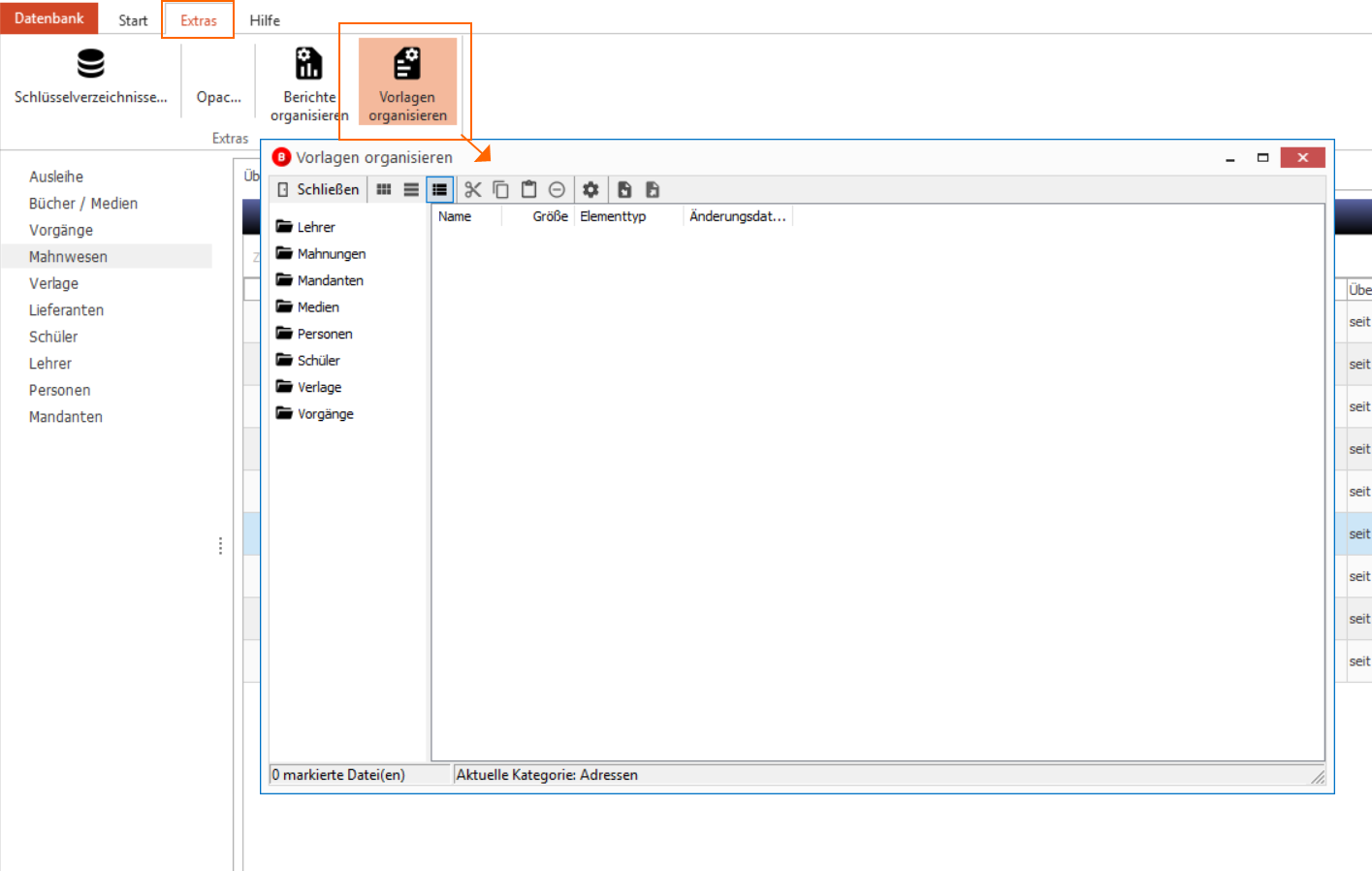Click the export file icon
The height and width of the screenshot is (871, 1372).
[653, 189]
